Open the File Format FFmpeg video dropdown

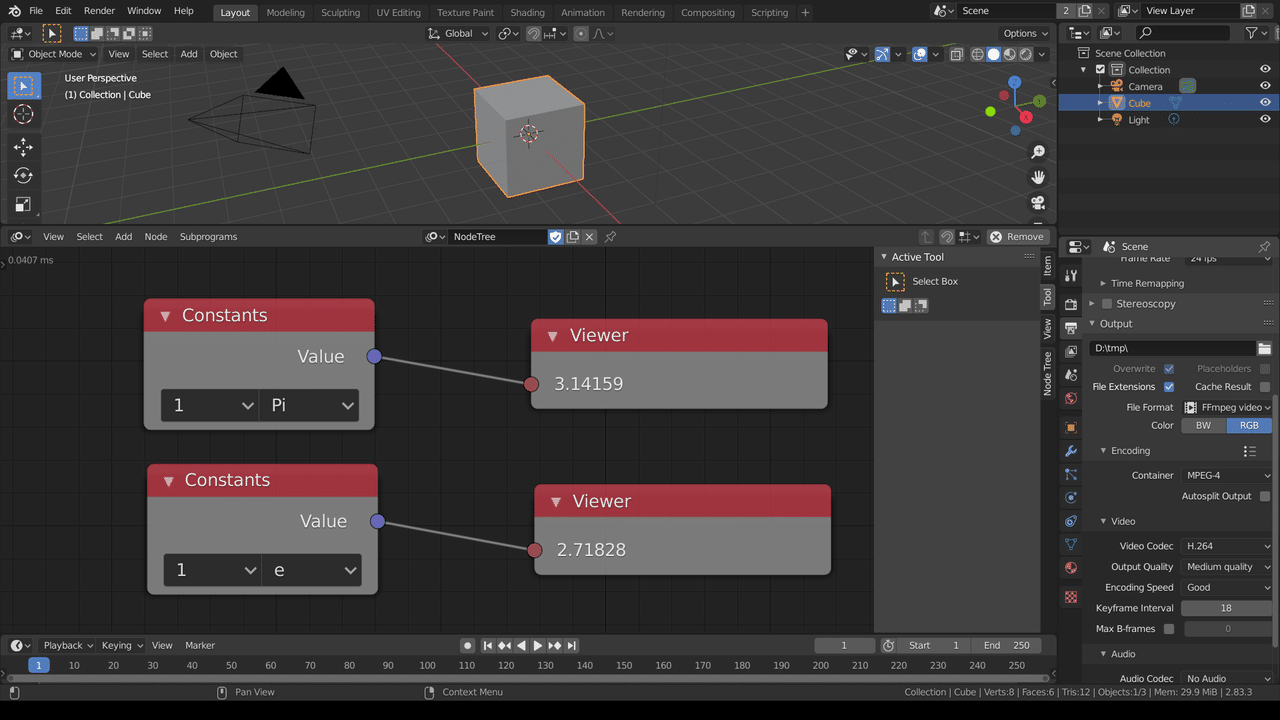coord(1227,408)
